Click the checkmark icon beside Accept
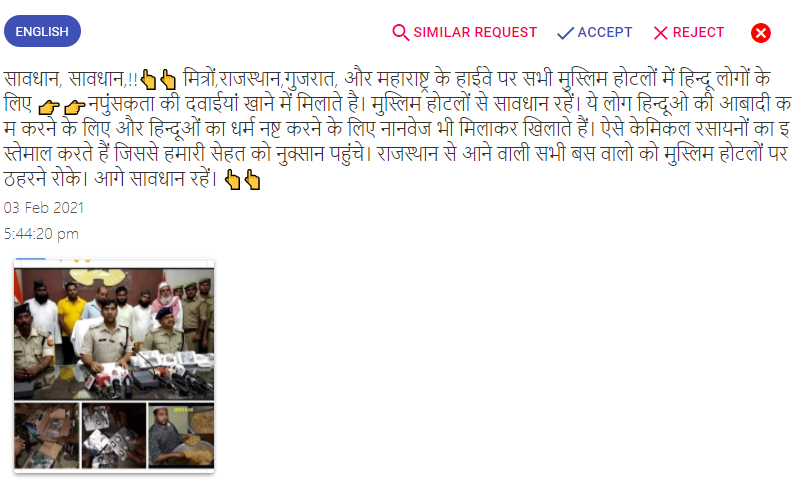The width and height of the screenshot is (796, 485). click(566, 33)
